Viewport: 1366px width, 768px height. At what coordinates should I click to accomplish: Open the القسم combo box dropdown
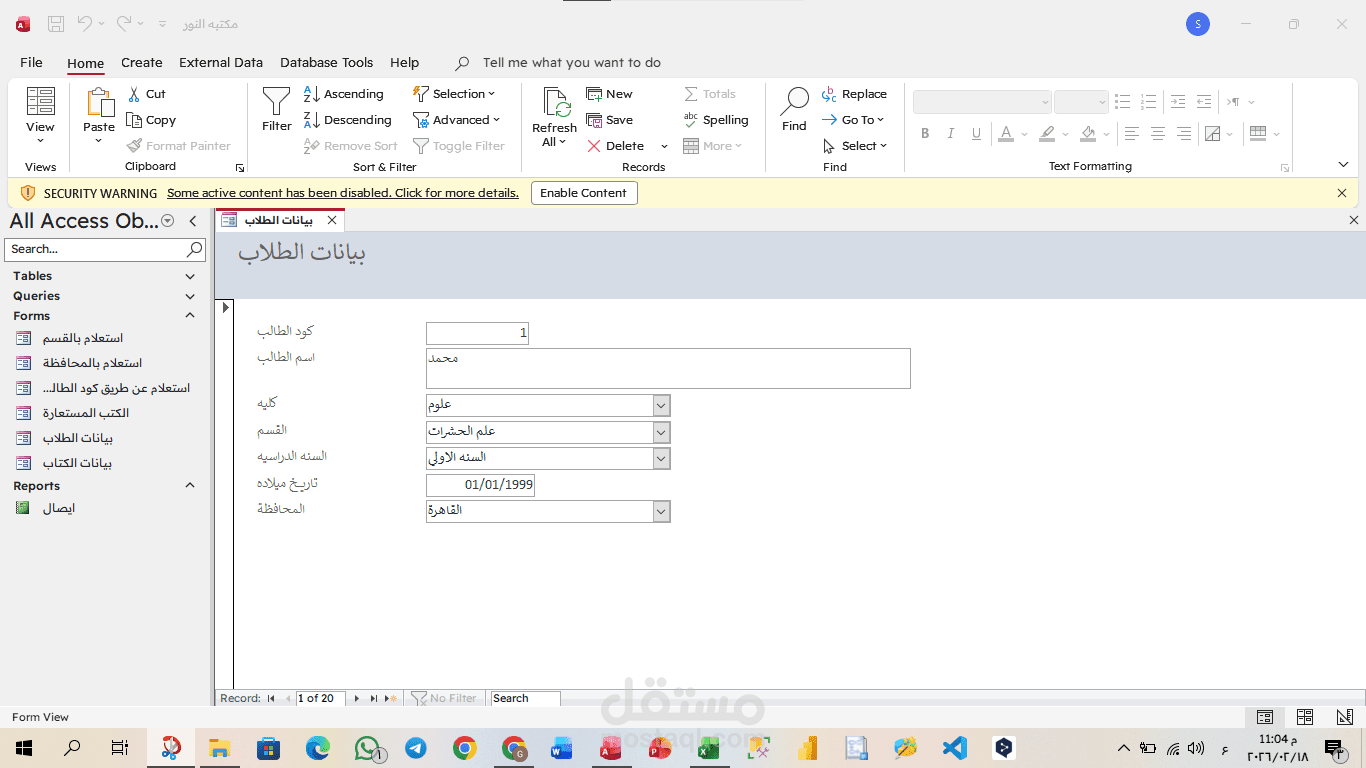click(661, 432)
